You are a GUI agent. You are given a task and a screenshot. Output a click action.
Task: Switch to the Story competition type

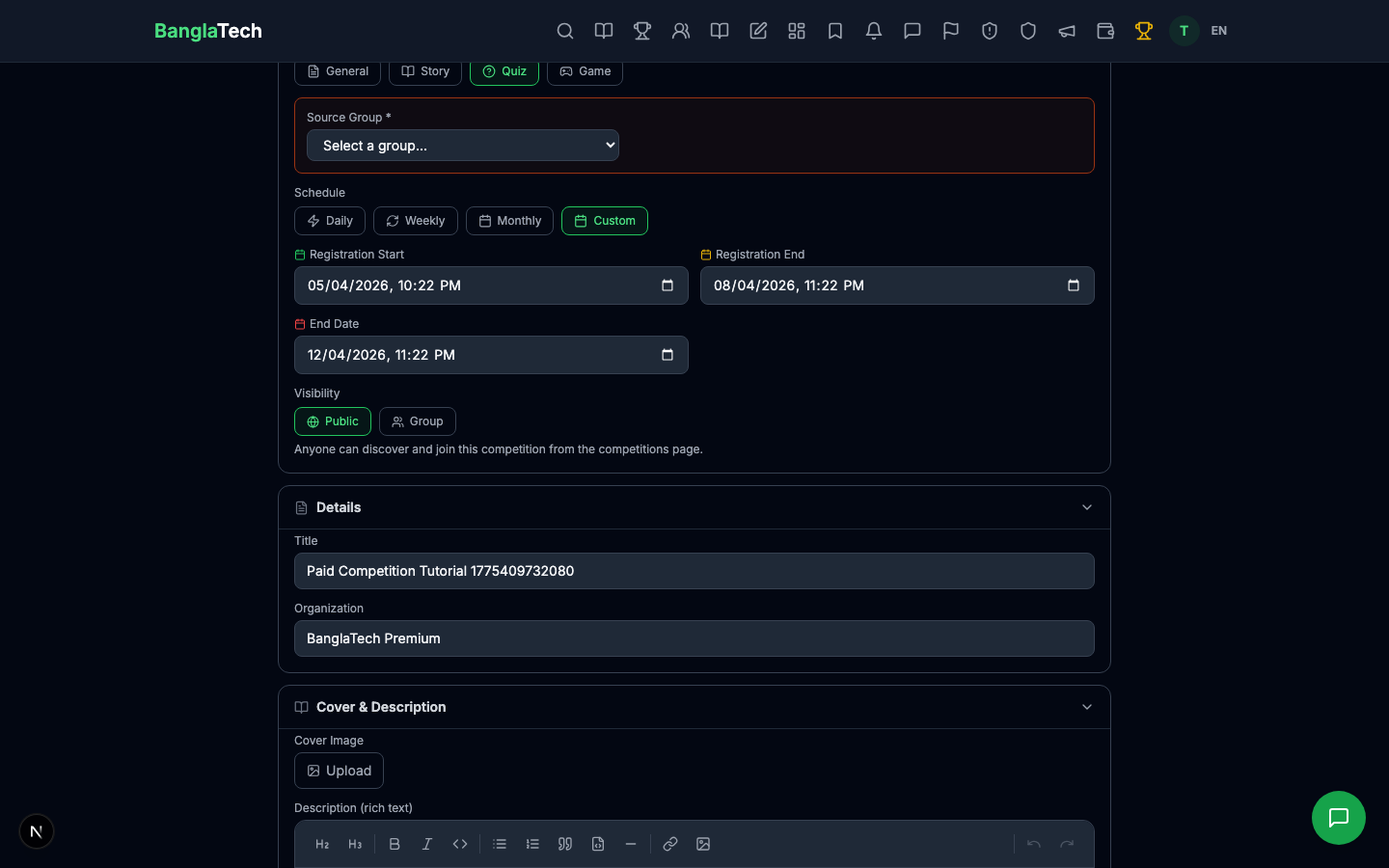[x=425, y=70]
